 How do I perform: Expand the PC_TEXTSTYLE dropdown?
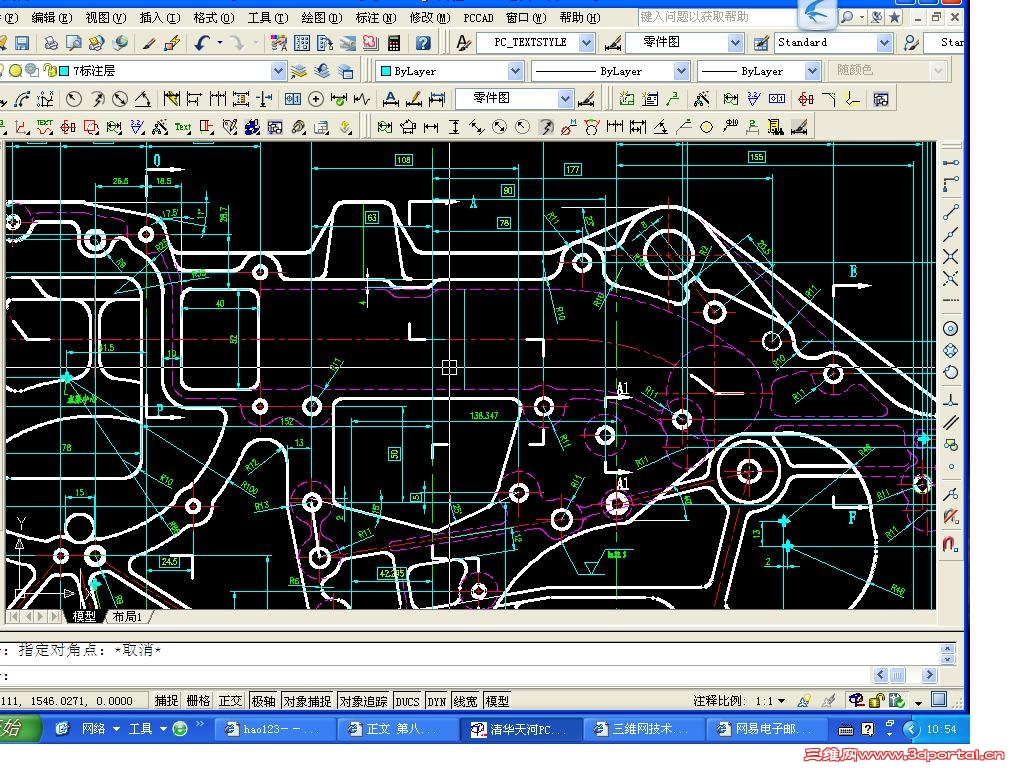point(586,43)
